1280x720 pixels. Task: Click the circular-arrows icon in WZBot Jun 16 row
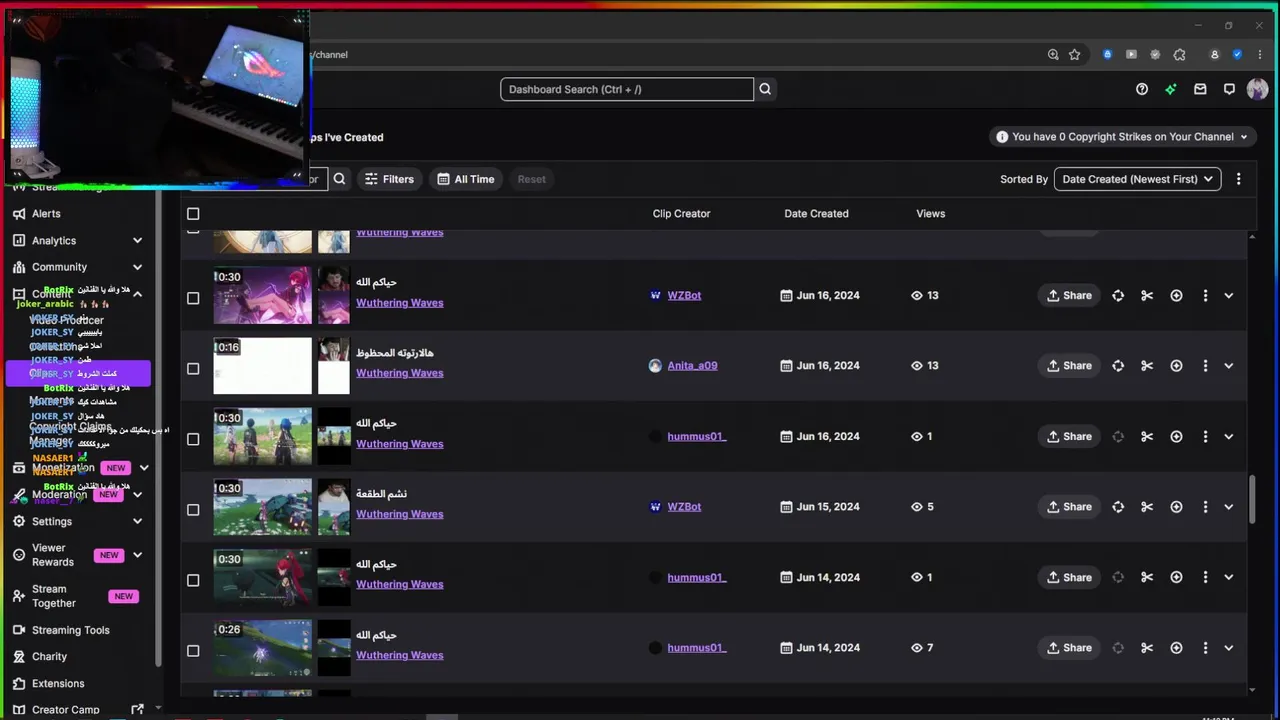coord(1118,295)
